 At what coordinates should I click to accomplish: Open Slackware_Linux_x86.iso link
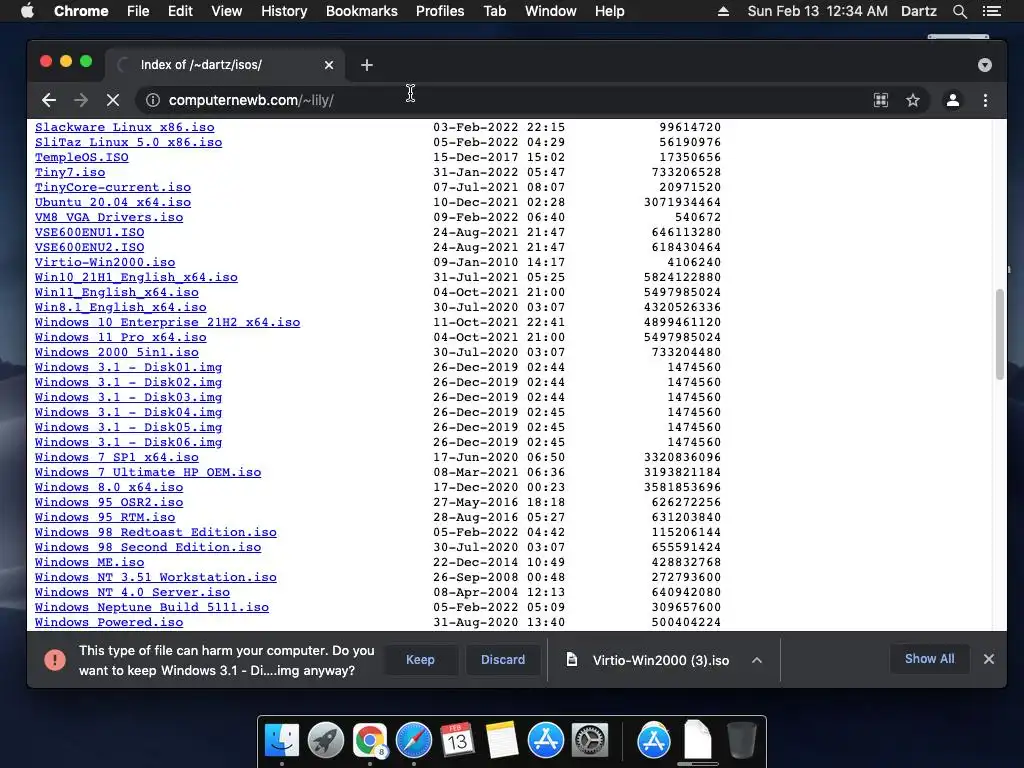pyautogui.click(x=125, y=127)
